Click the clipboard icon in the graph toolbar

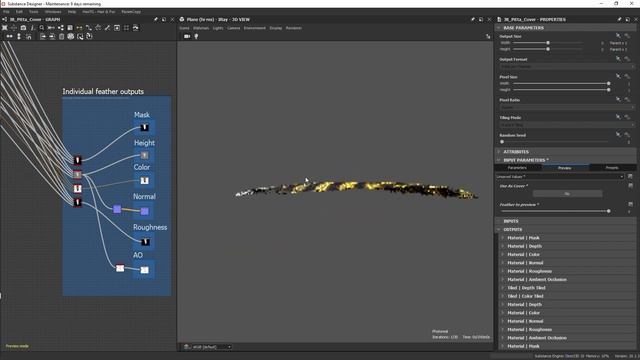click(61, 37)
